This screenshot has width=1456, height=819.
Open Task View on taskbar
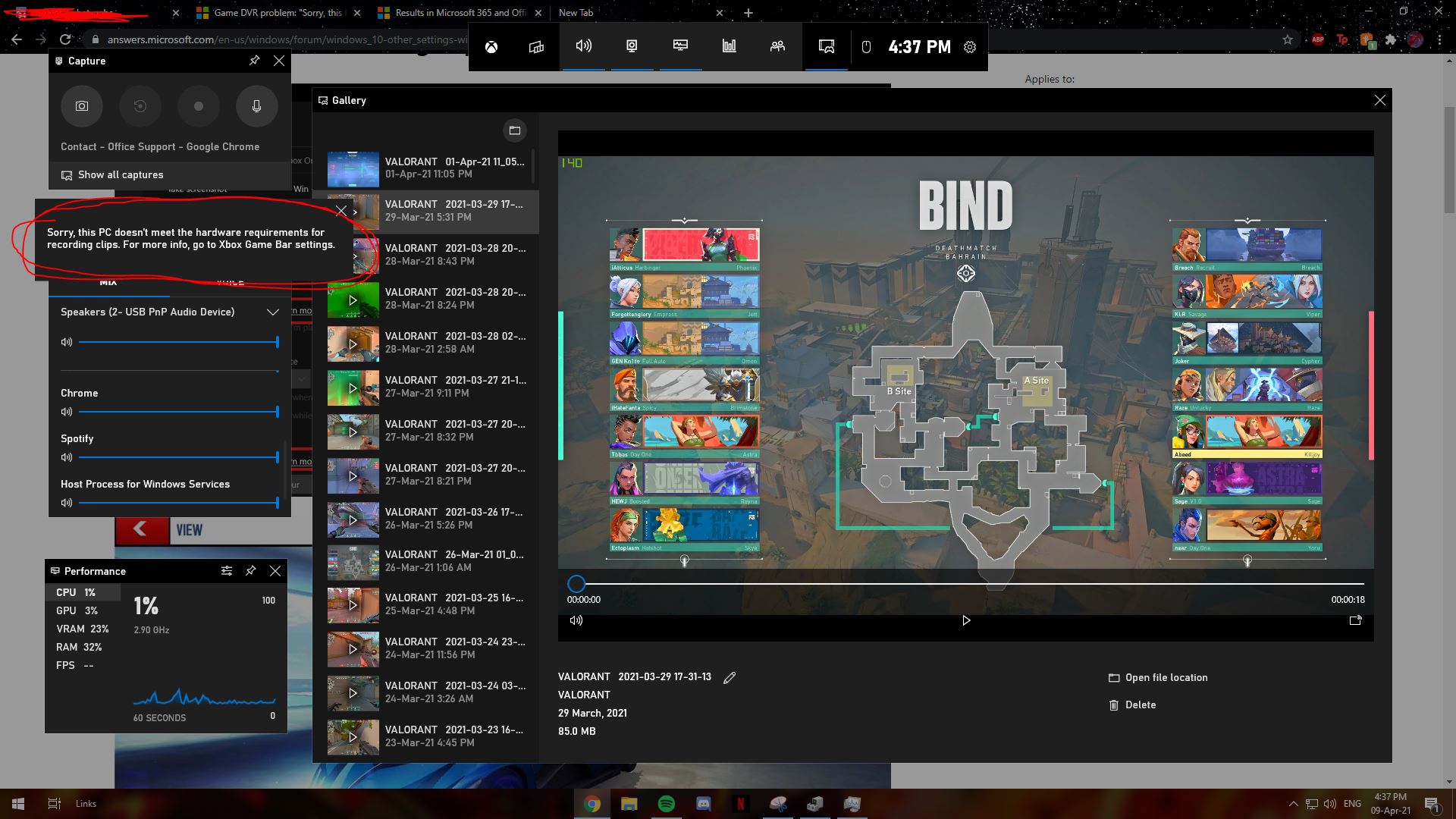[54, 804]
